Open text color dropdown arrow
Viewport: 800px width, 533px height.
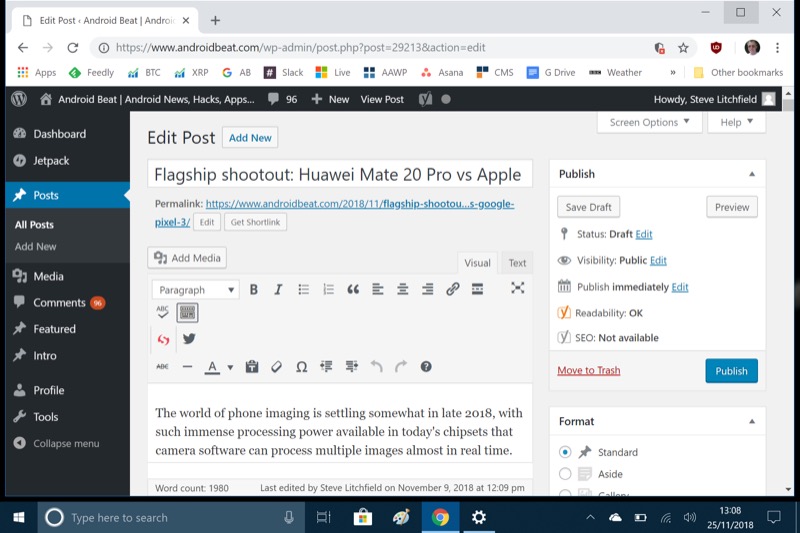(x=230, y=367)
